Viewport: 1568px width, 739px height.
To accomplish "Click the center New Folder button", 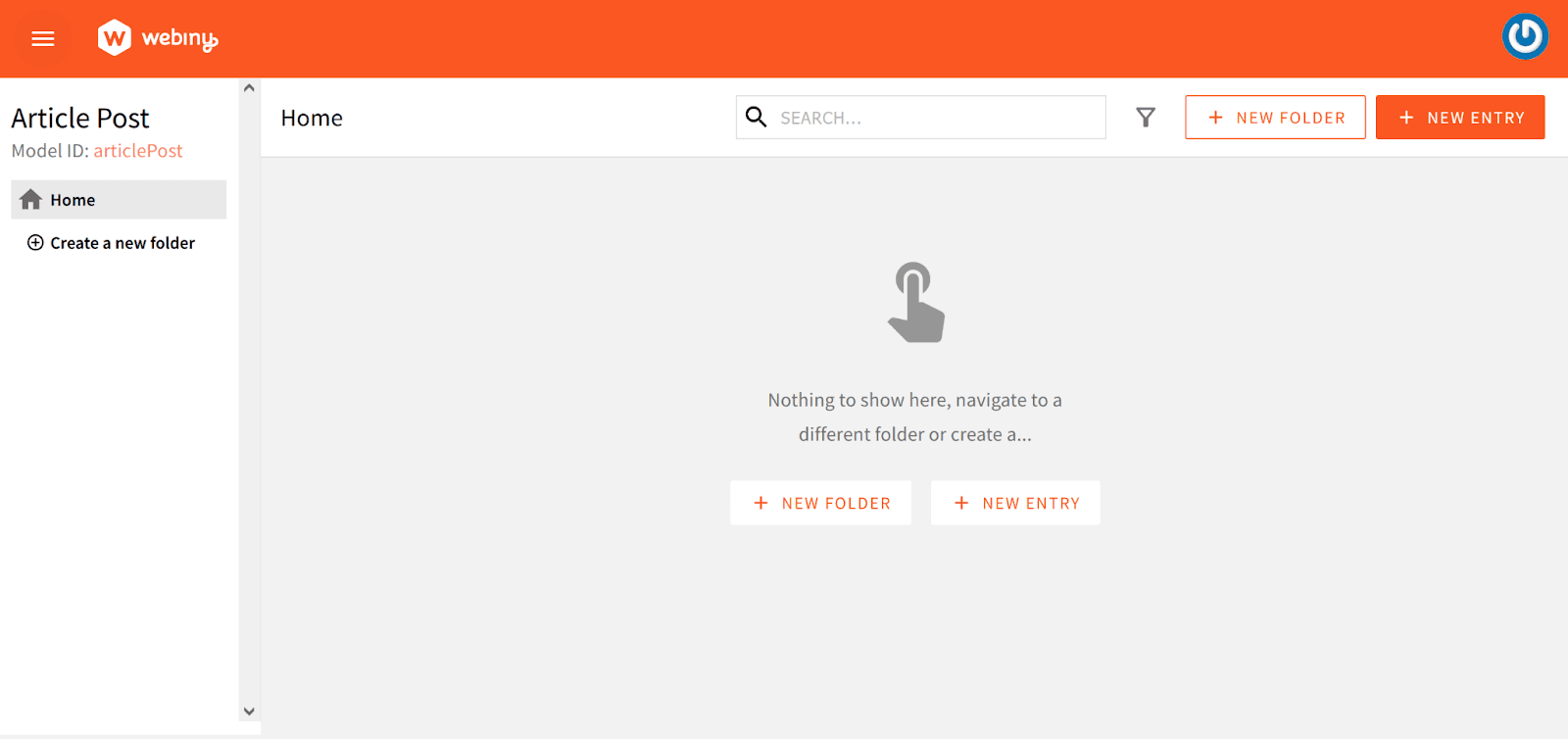I will coord(821,503).
